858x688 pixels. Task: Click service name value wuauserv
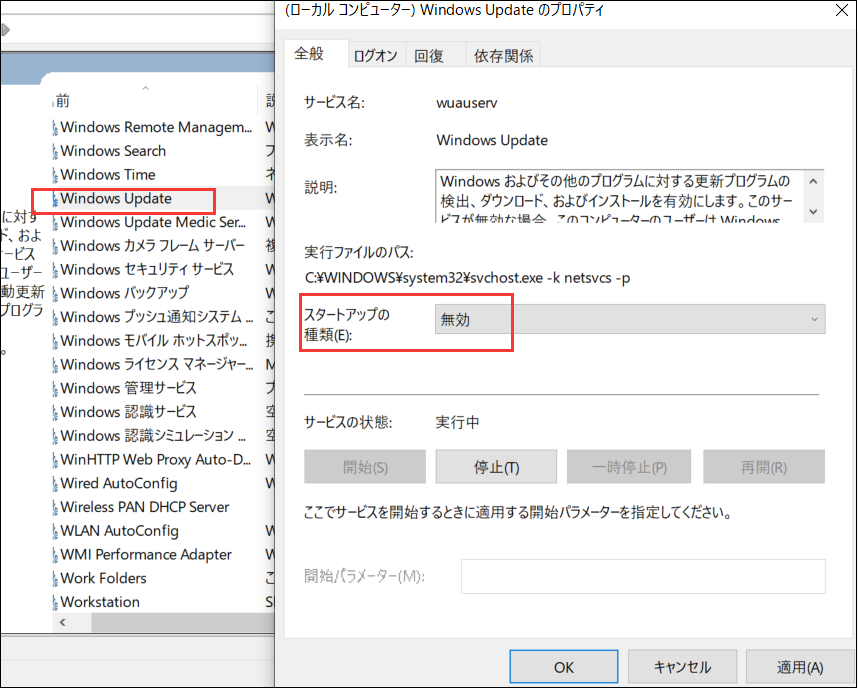pyautogui.click(x=467, y=103)
